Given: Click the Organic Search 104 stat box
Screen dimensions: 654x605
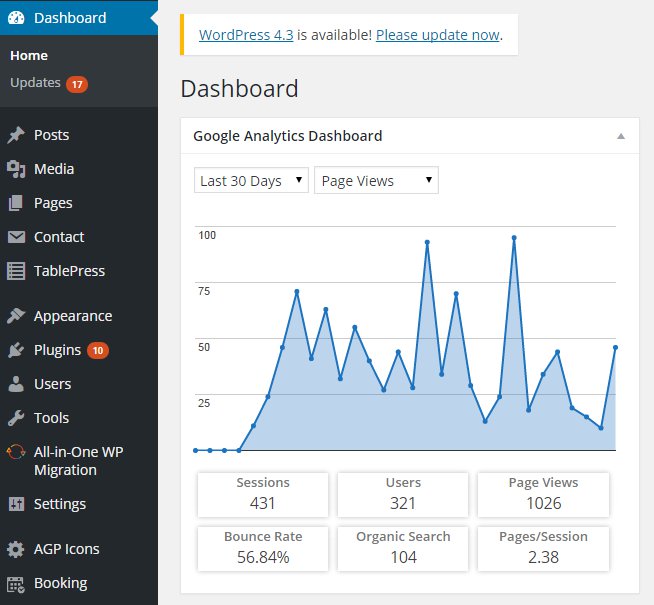Looking at the screenshot, I should pyautogui.click(x=403, y=549).
